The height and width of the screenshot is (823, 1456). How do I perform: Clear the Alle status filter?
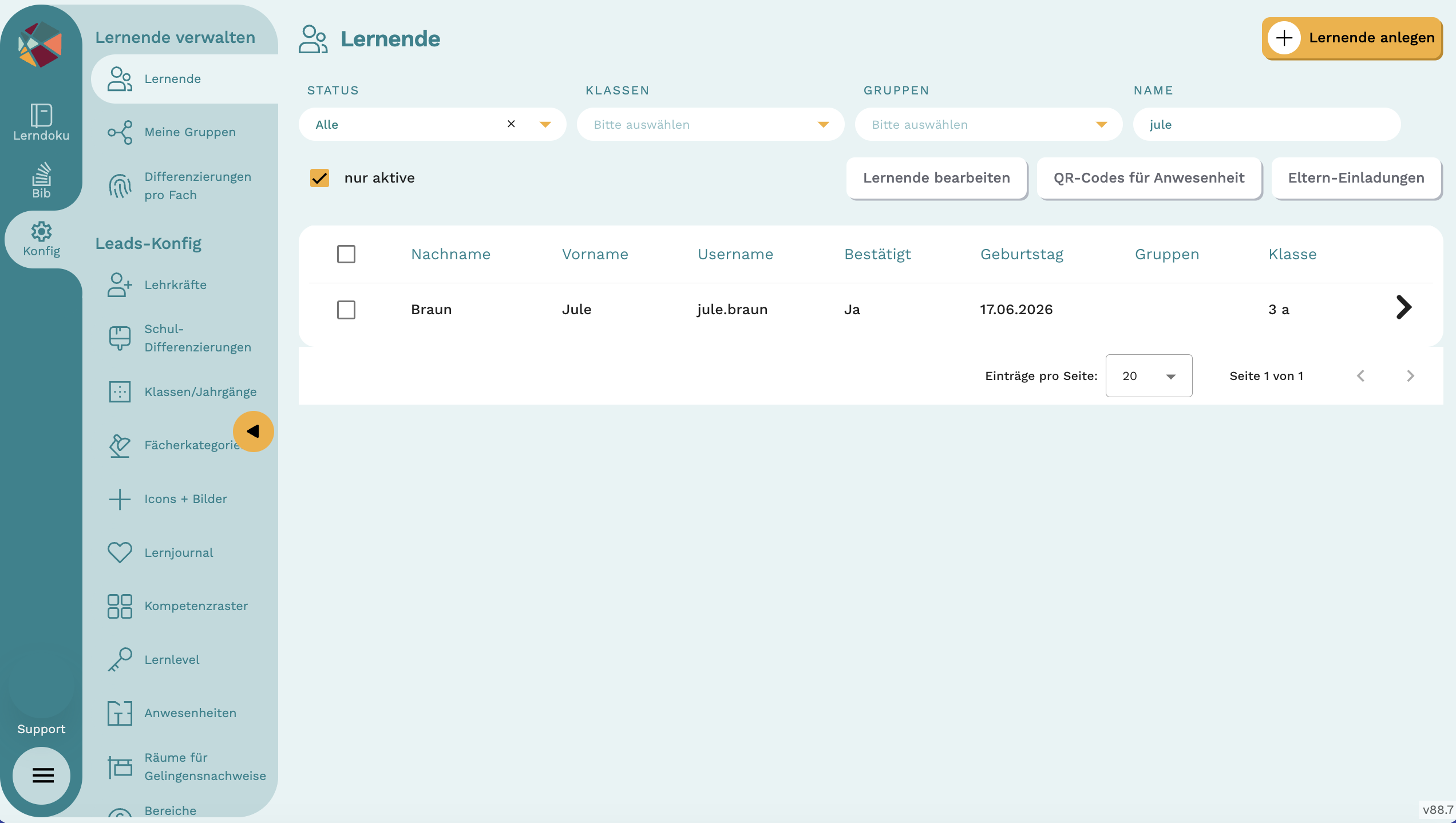511,124
